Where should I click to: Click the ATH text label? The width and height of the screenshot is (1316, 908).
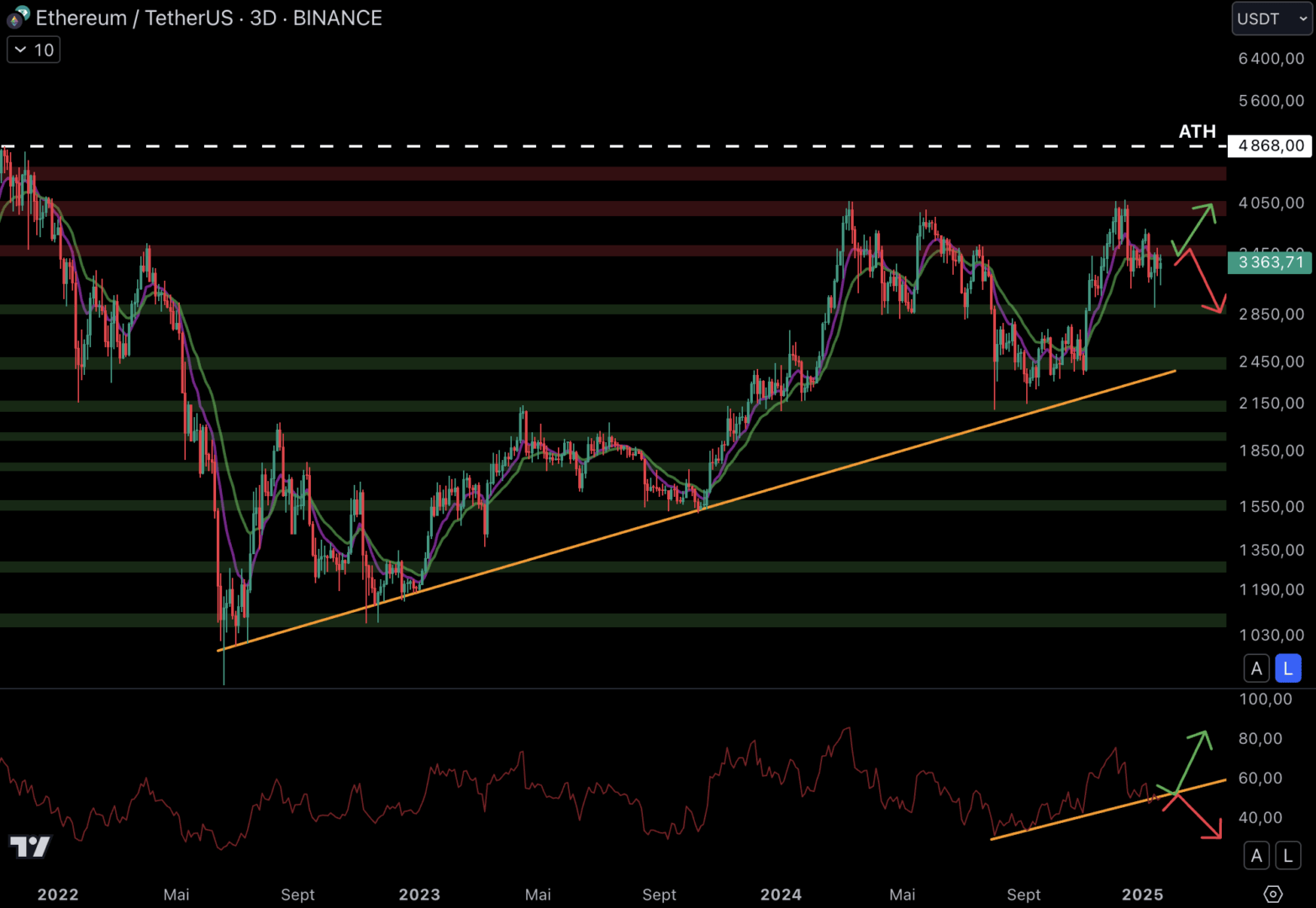point(1197,132)
